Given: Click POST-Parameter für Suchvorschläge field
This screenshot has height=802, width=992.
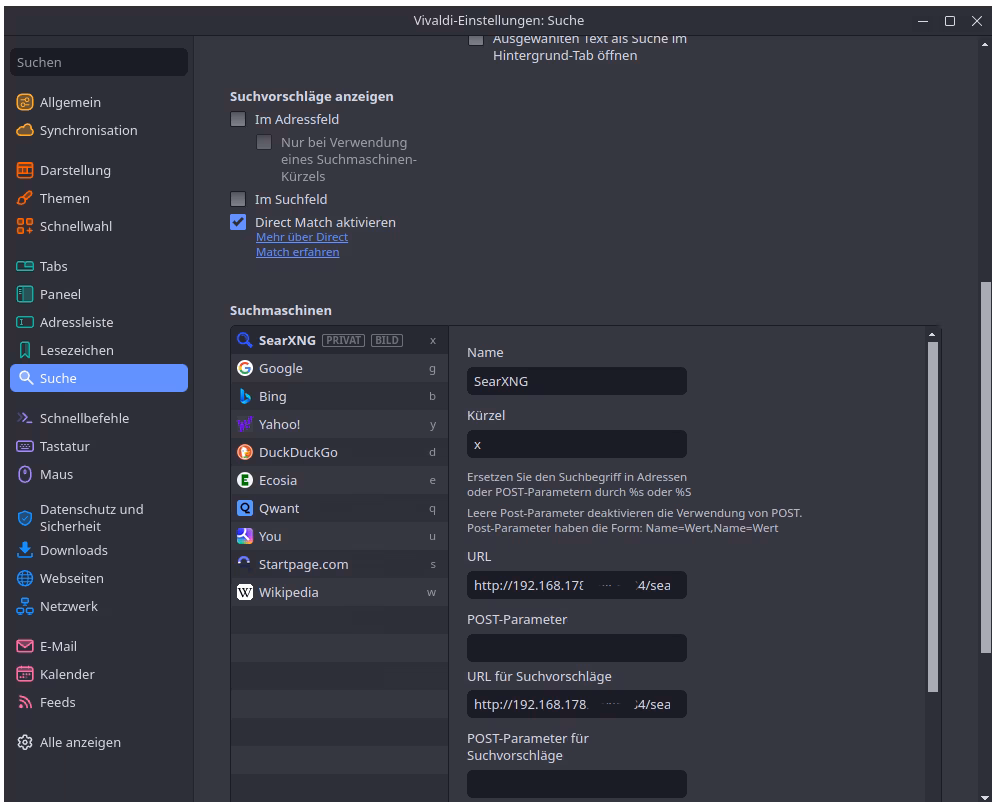Looking at the screenshot, I should (576, 784).
